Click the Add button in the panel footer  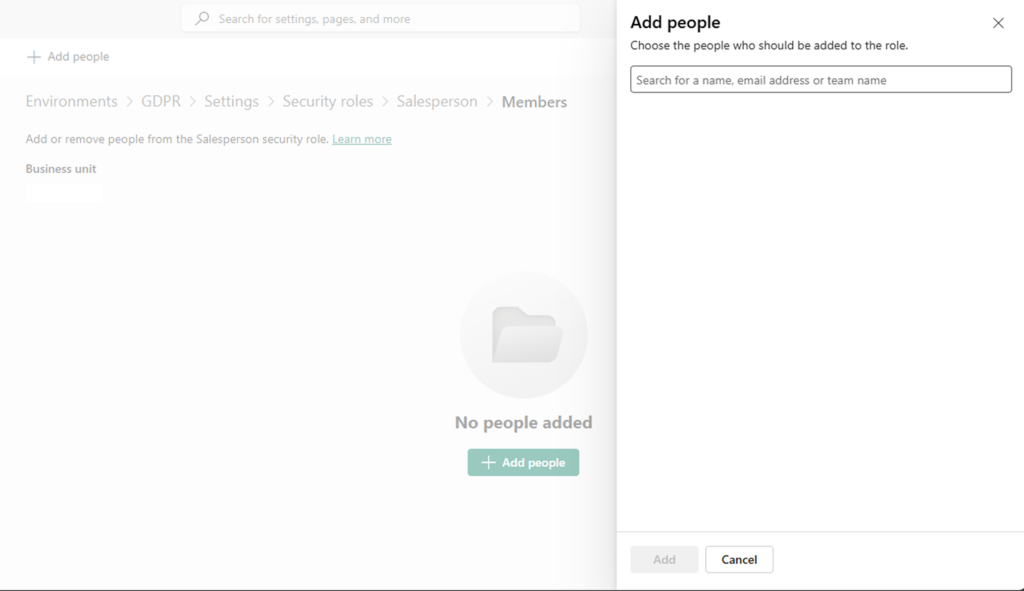pyautogui.click(x=664, y=560)
